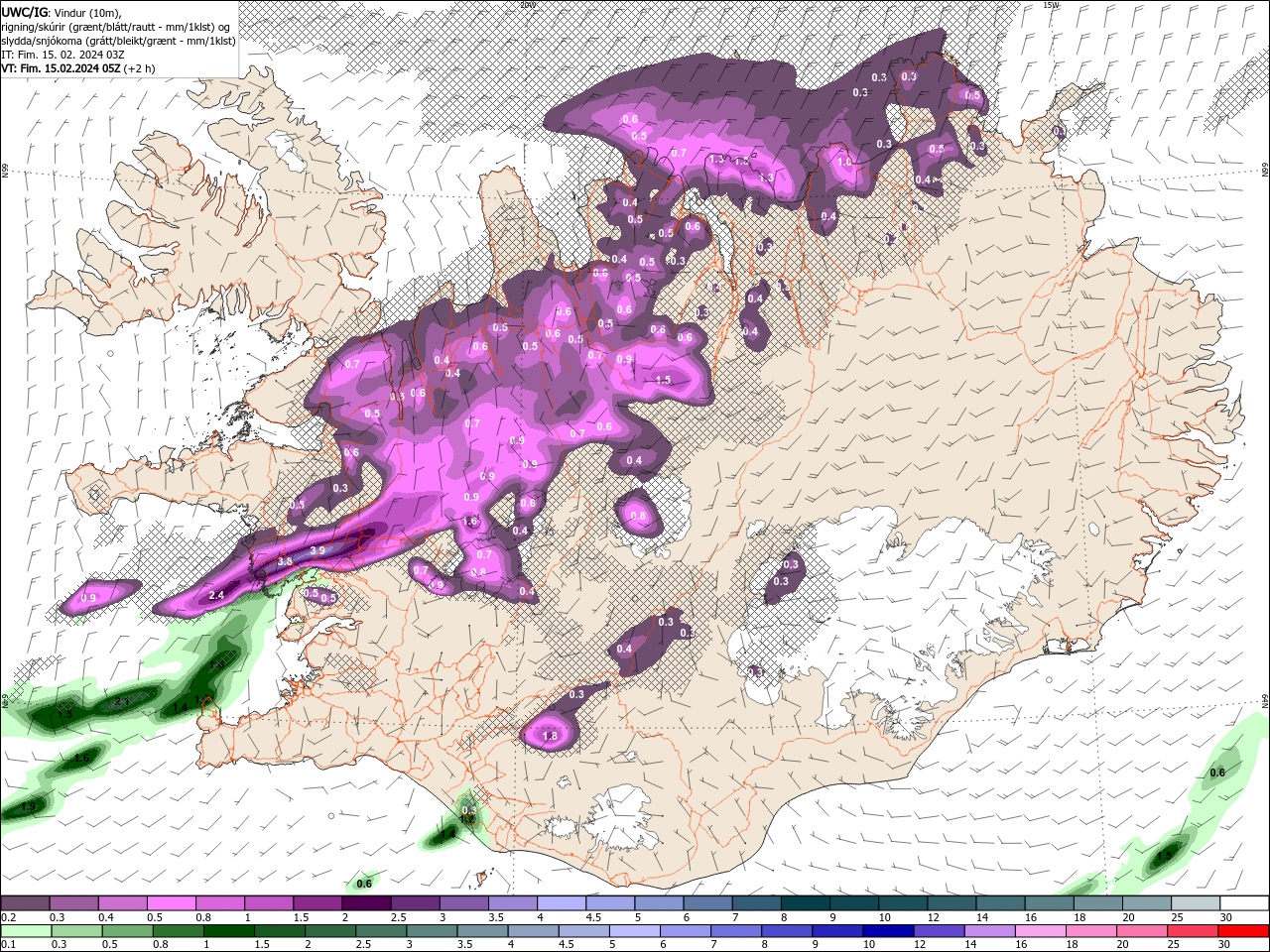Click the 3.9 precipitation value on the map
1270x952 pixels.
click(317, 550)
